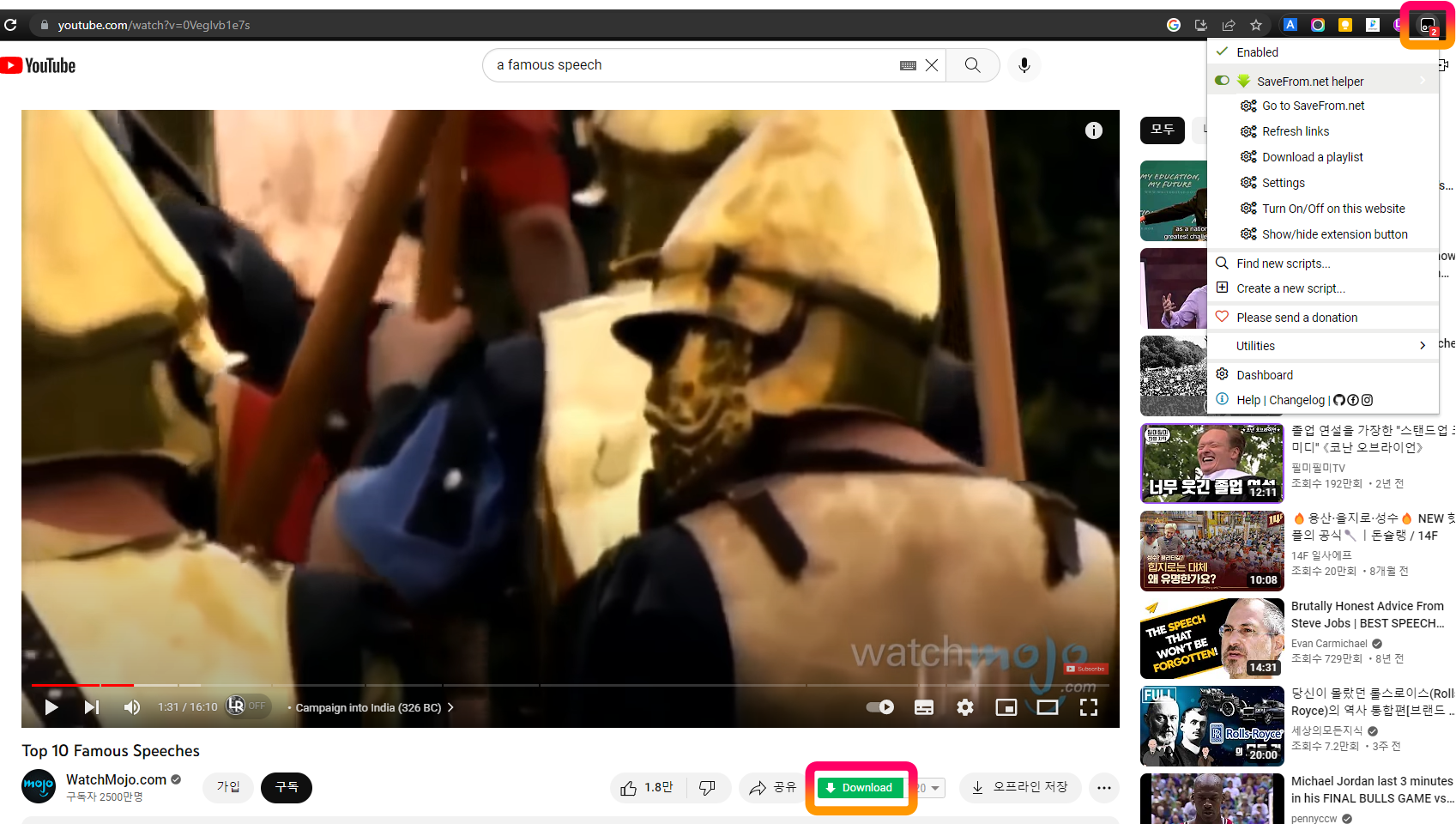Click the 구독 subscribe button

287,787
